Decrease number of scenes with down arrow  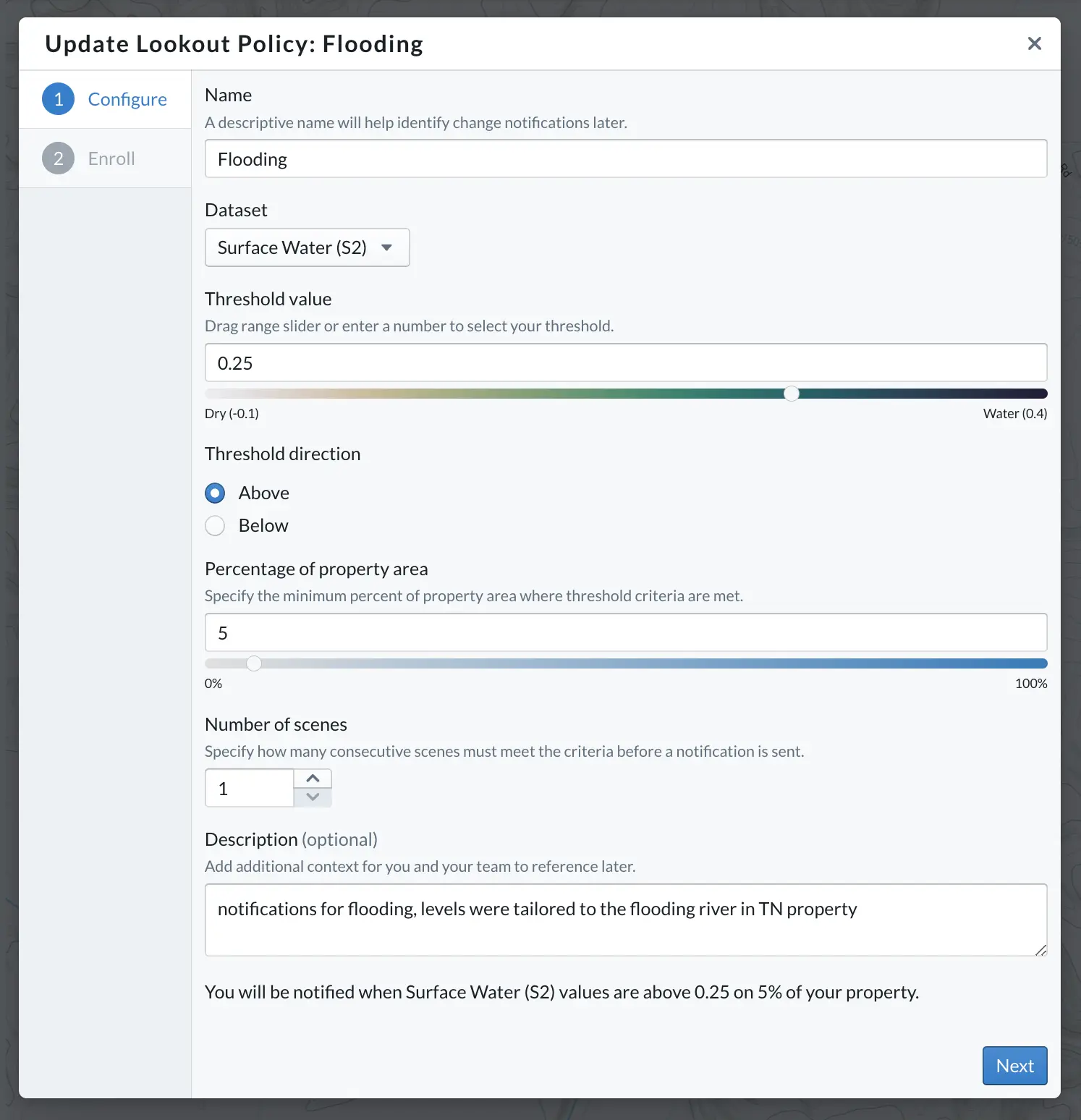(x=313, y=797)
